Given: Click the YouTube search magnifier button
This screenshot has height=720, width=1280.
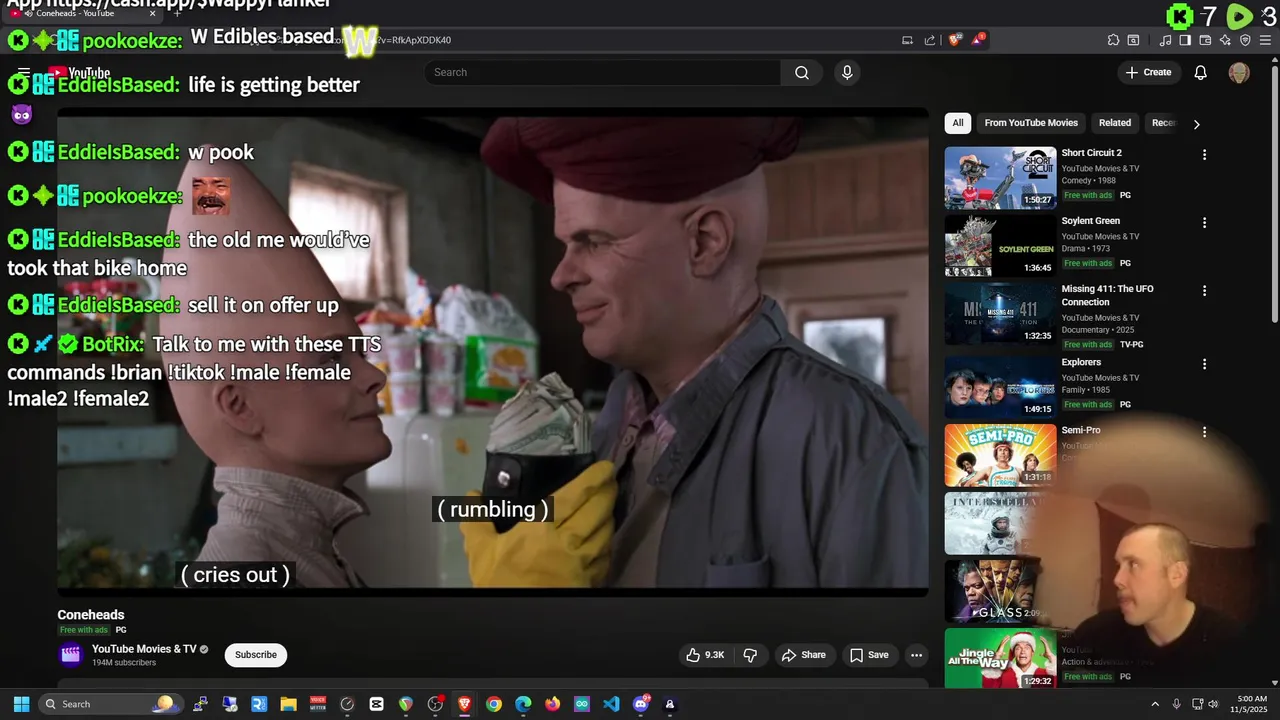Looking at the screenshot, I should [802, 72].
